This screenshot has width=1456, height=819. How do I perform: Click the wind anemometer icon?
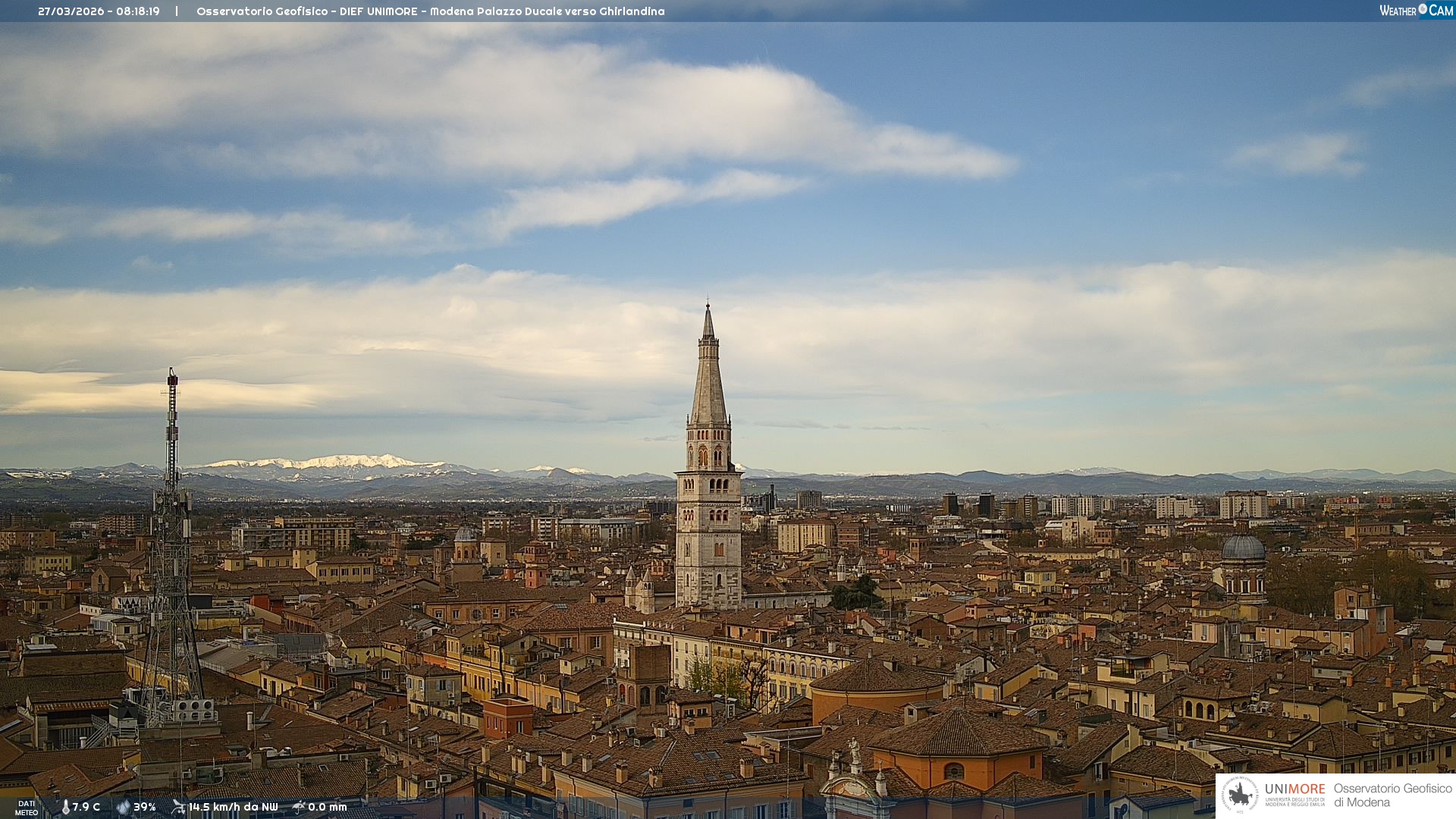(178, 807)
